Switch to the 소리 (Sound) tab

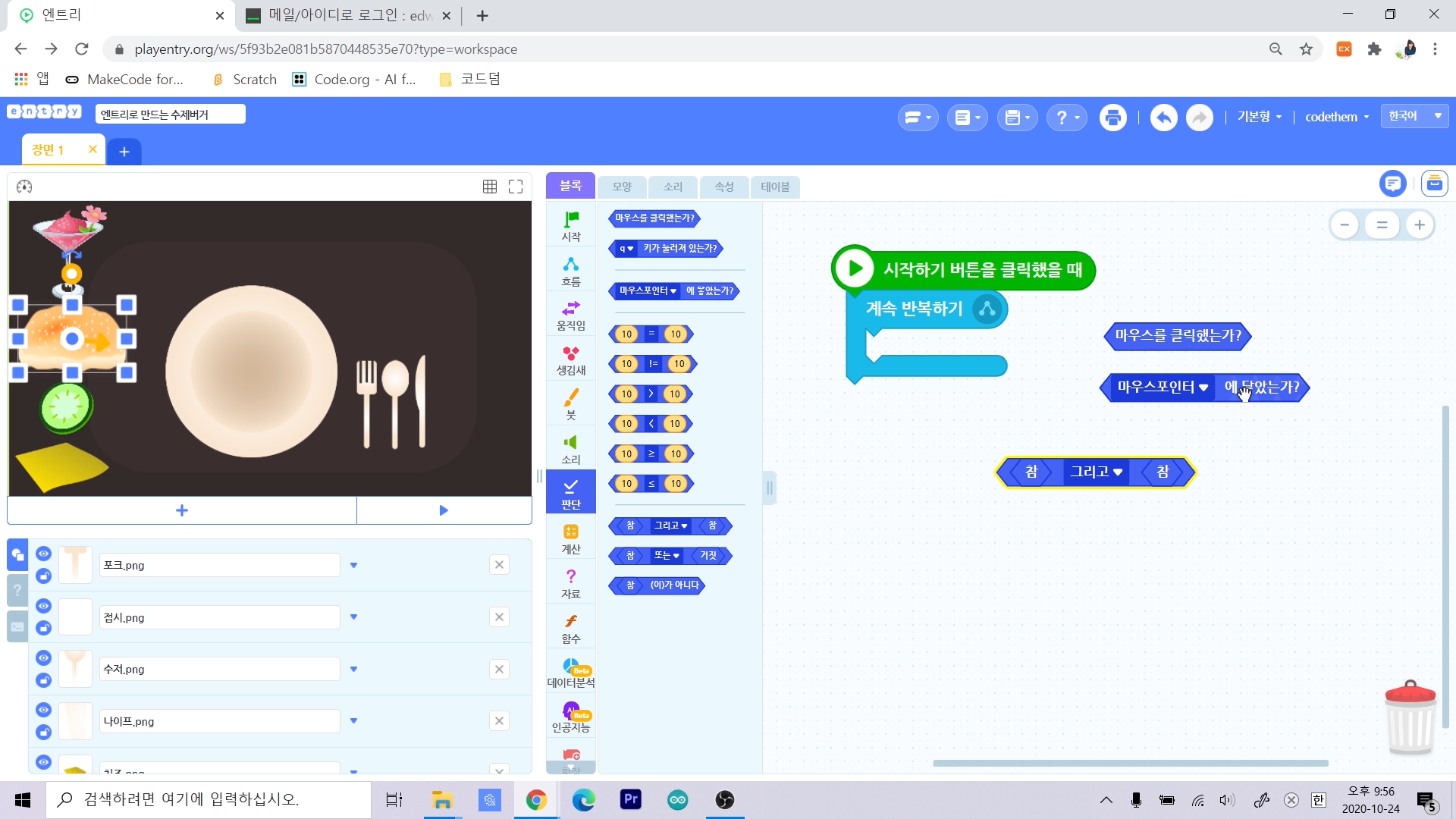pyautogui.click(x=673, y=187)
